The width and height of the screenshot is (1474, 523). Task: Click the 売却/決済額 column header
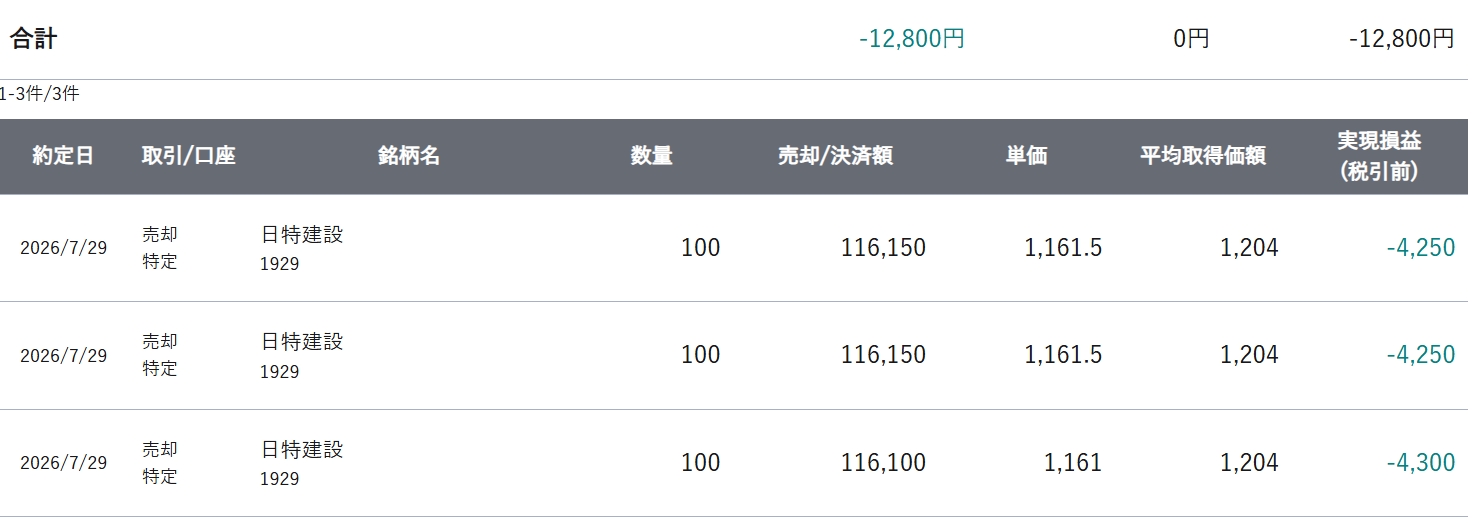[835, 156]
